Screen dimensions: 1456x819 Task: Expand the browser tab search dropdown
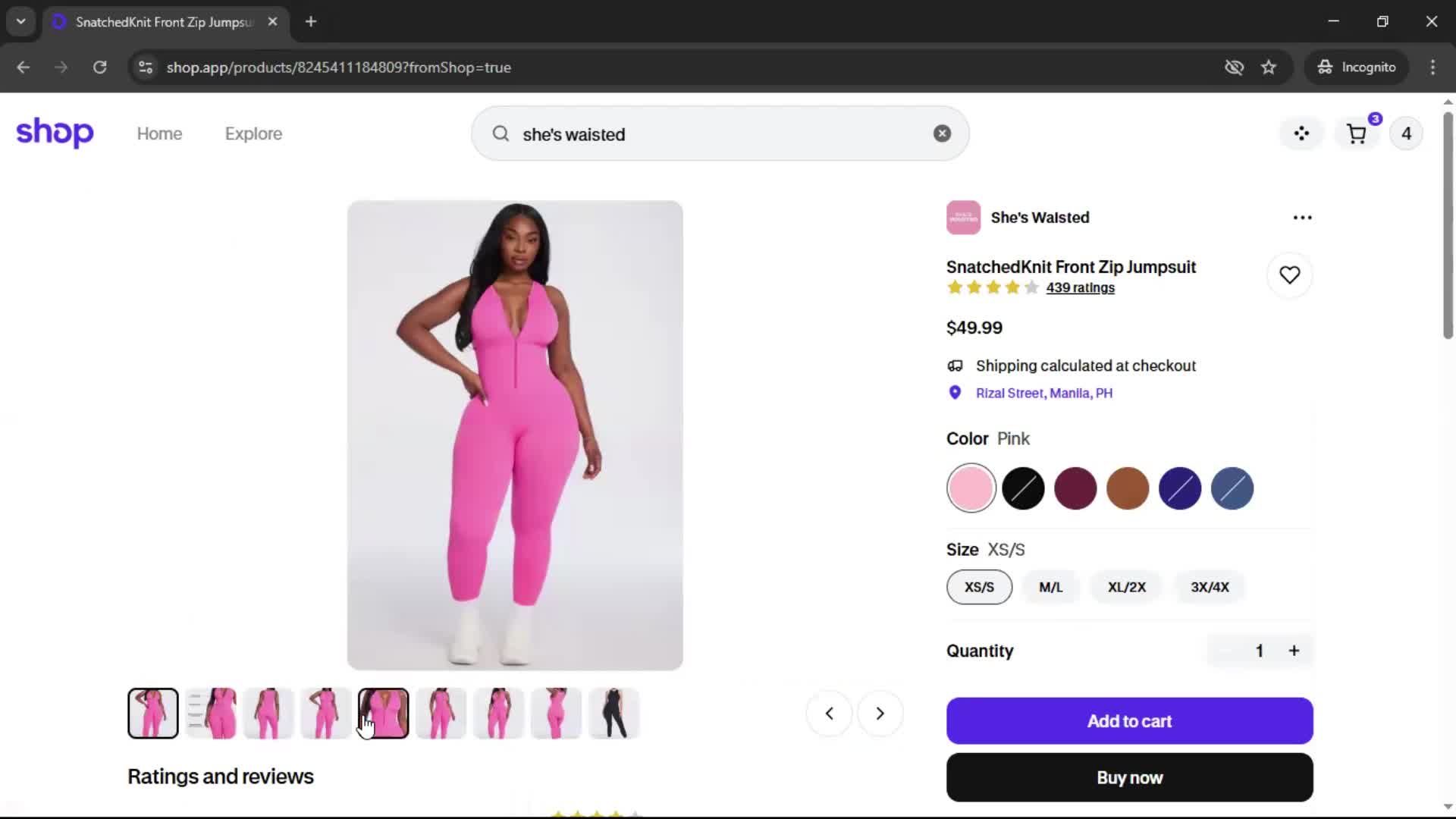(x=20, y=22)
